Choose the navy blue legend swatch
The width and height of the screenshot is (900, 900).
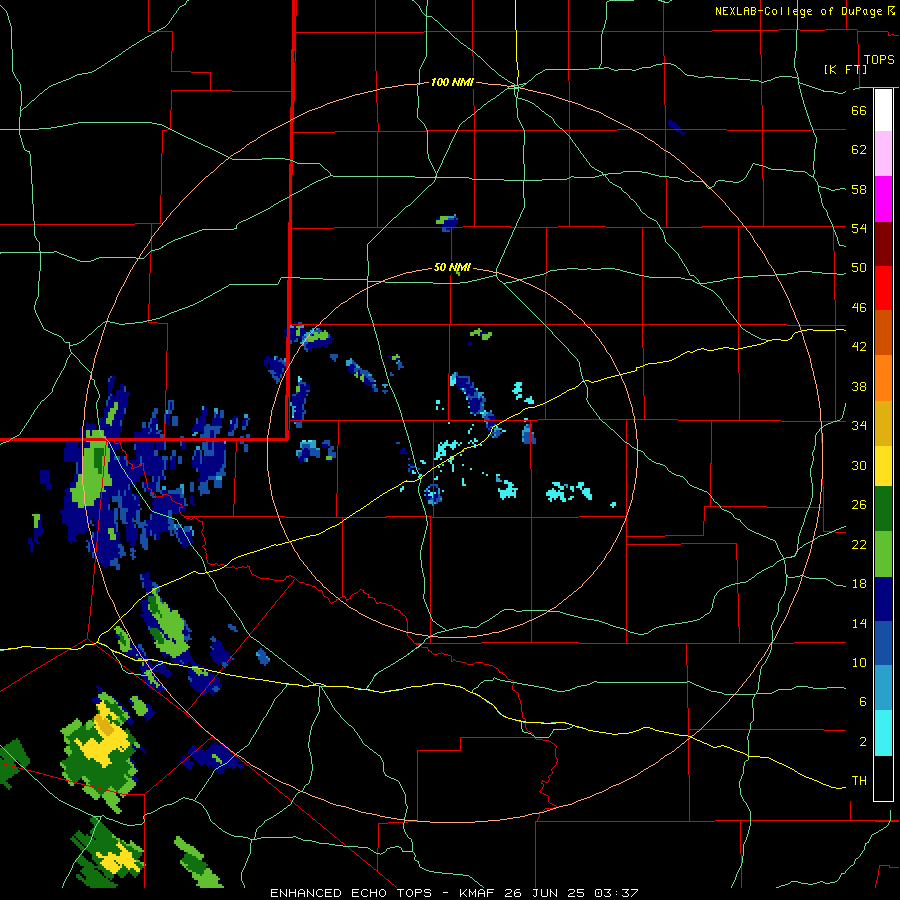pyautogui.click(x=883, y=599)
